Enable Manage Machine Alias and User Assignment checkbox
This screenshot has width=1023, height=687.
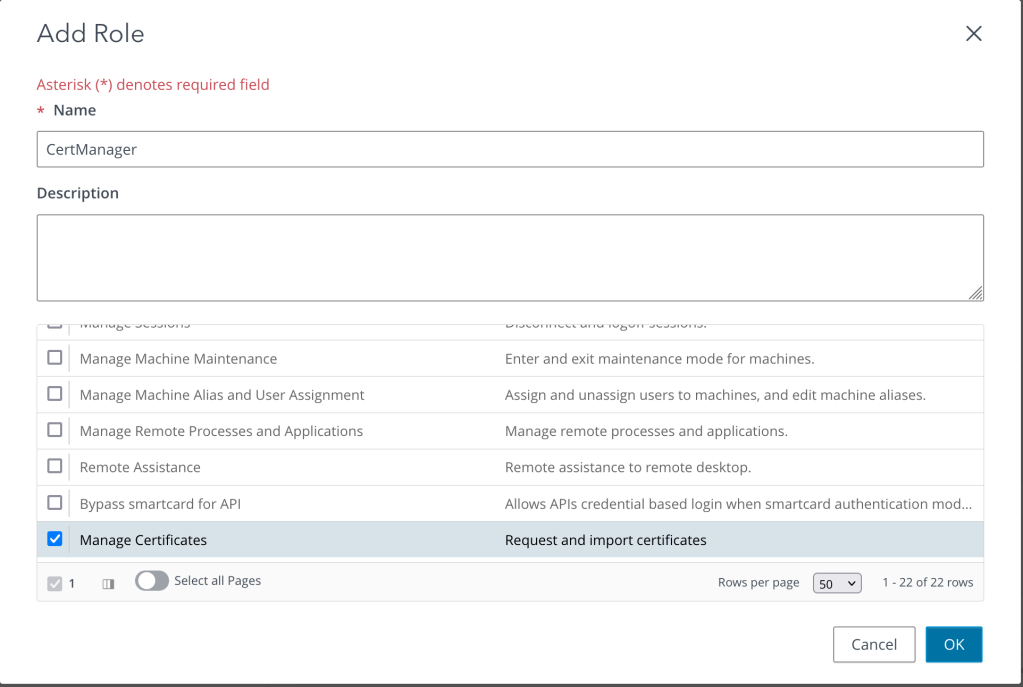coord(55,394)
